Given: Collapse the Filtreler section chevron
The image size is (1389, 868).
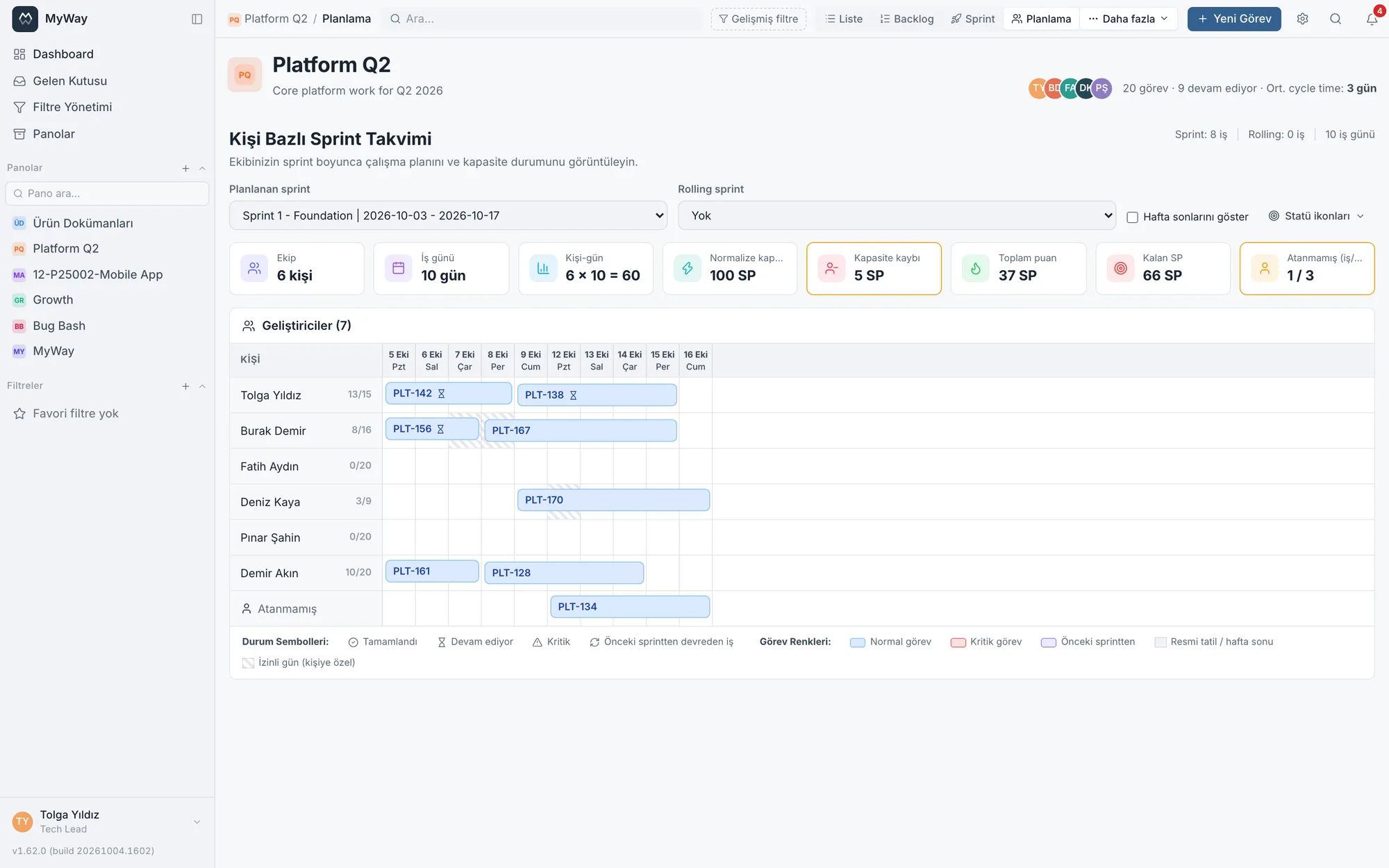Looking at the screenshot, I should tap(202, 386).
